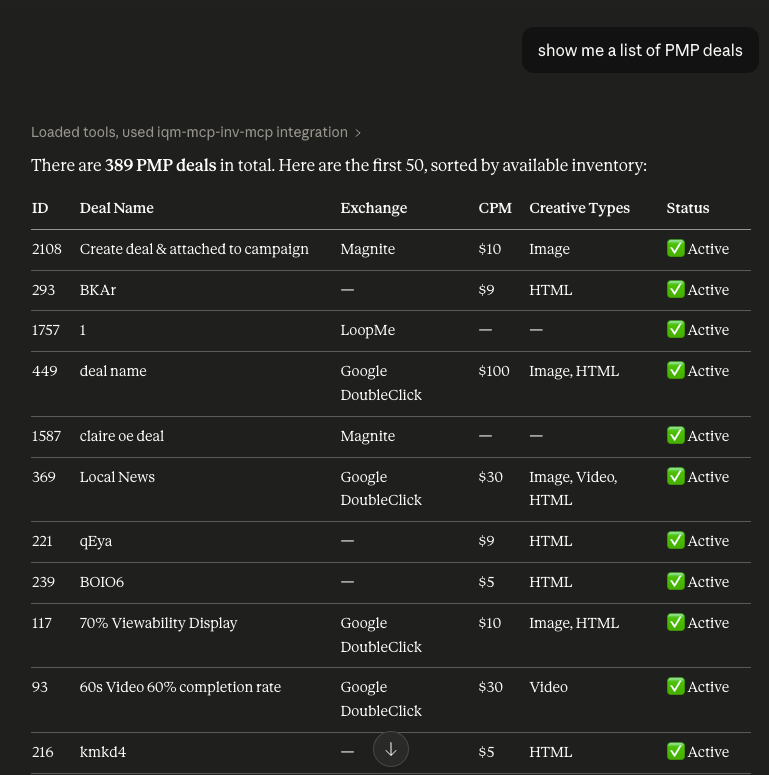Image resolution: width=769 pixels, height=775 pixels.
Task: Click 'LoopMe' exchange cell
Action: click(368, 330)
